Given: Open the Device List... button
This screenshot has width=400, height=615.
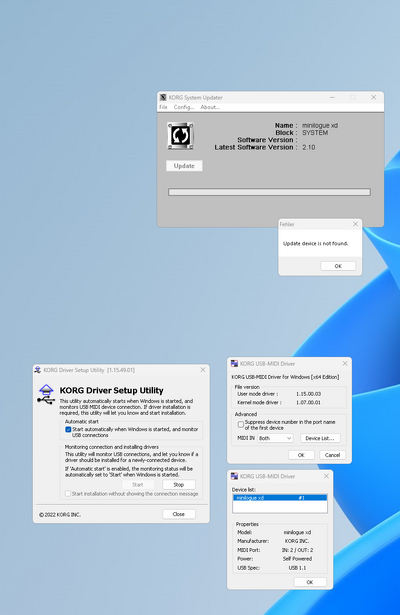Looking at the screenshot, I should (x=320, y=438).
